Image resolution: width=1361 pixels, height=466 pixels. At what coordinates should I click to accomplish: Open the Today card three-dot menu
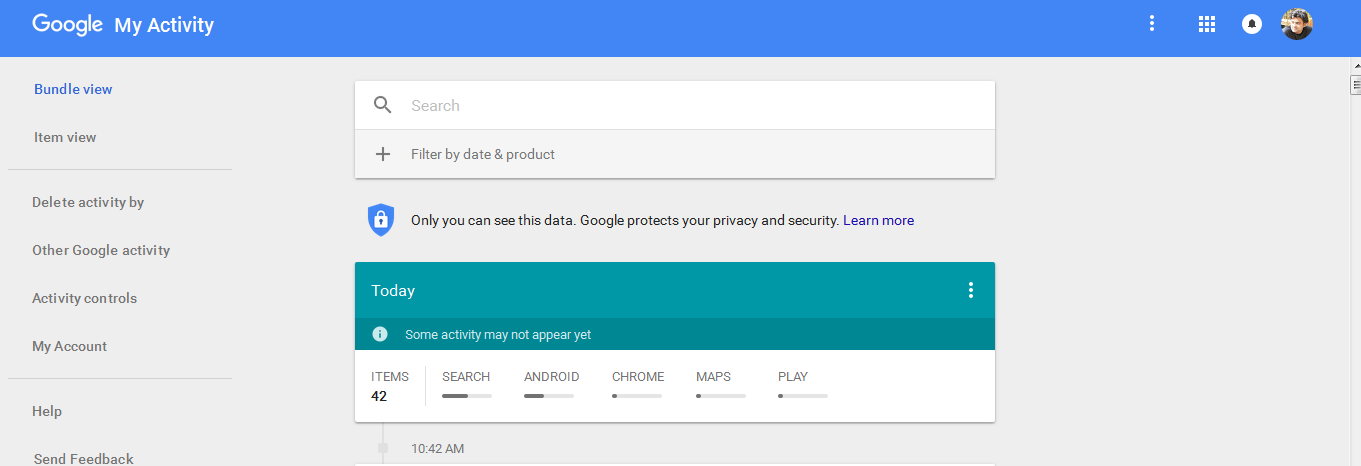970,290
